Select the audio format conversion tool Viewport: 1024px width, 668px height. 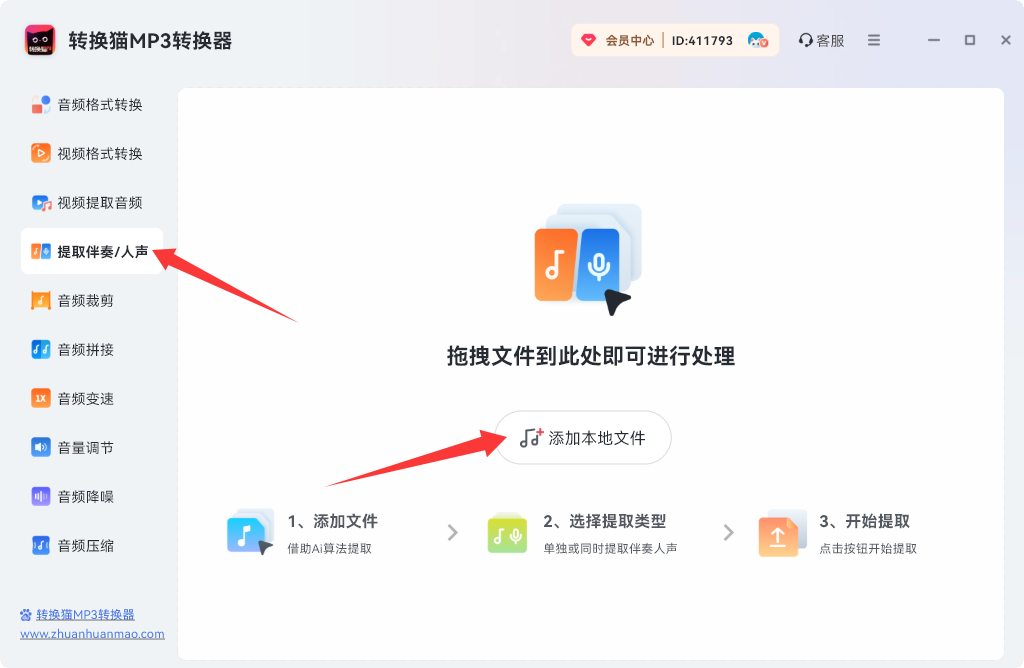(89, 103)
